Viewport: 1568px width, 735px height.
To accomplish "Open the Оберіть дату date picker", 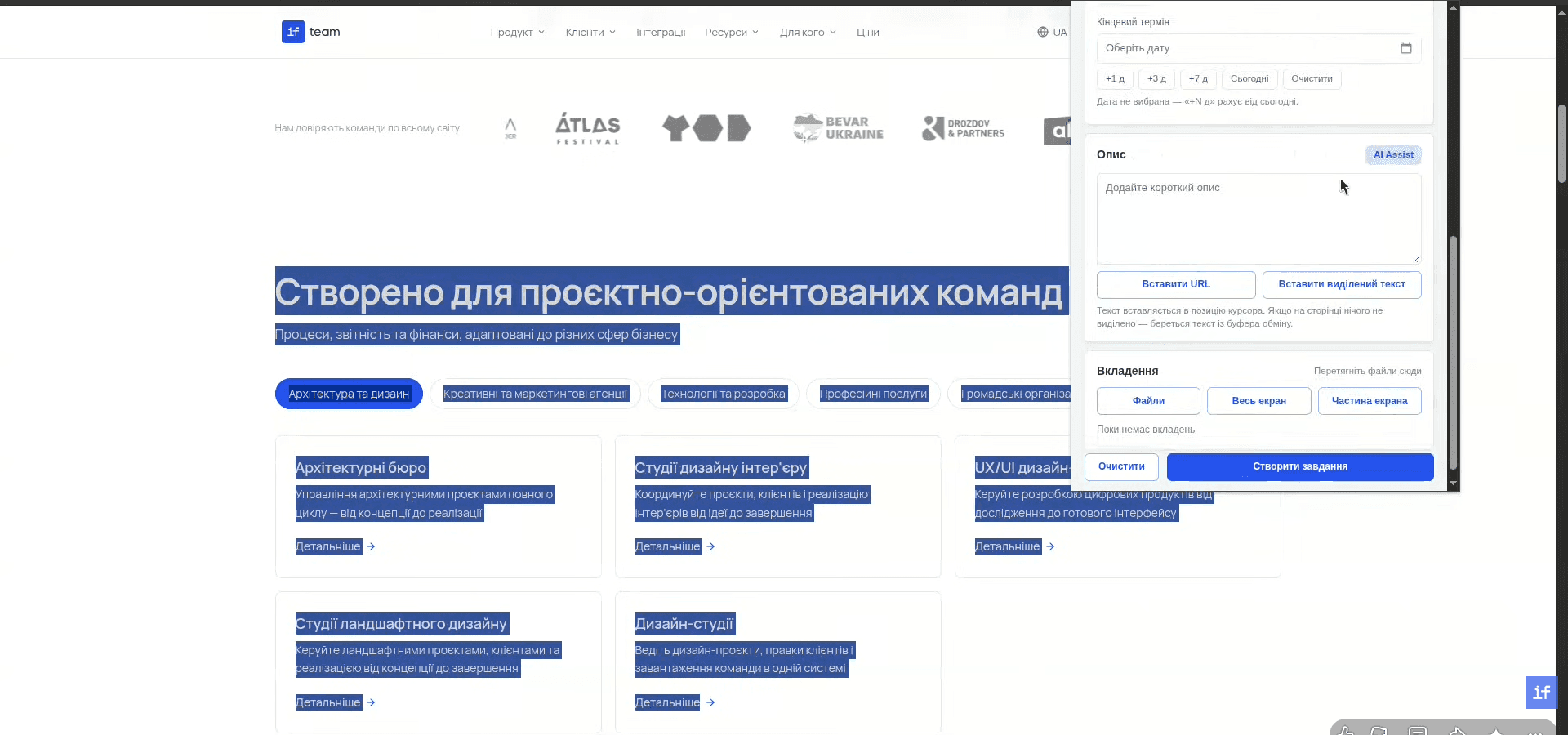I will (x=1258, y=48).
